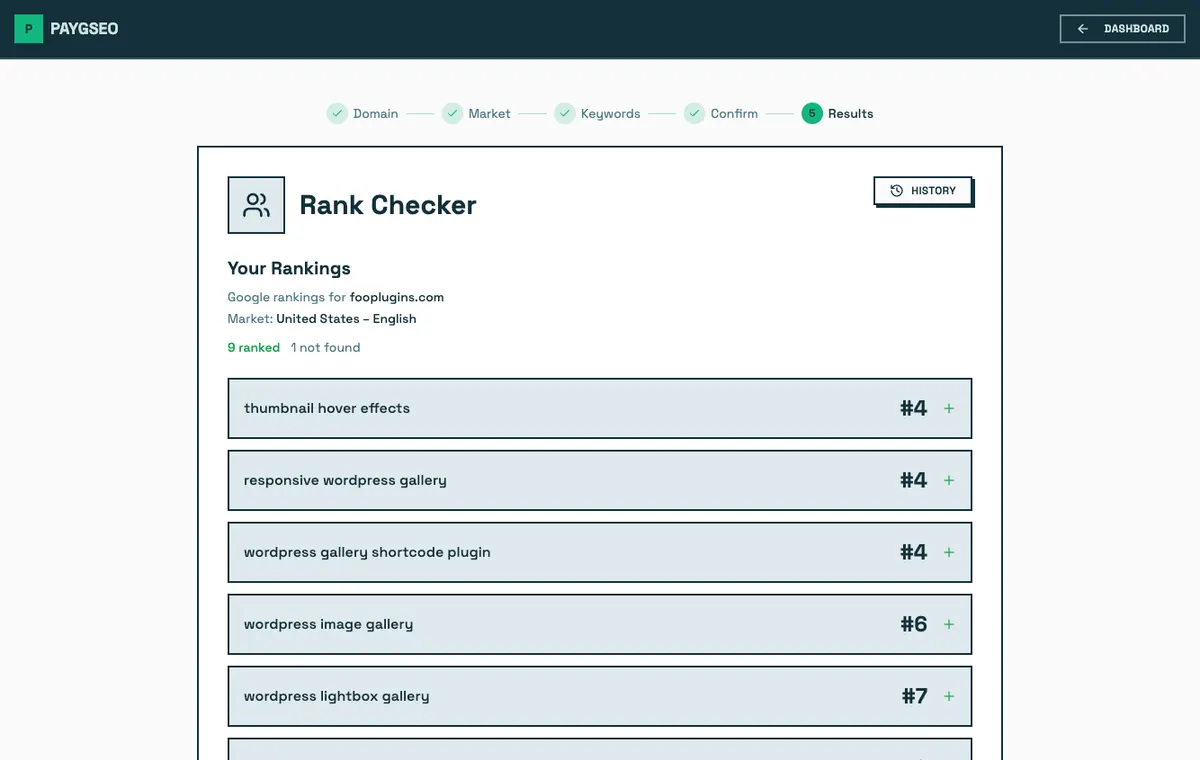Click the fooplugins.com domain text
The image size is (1200, 760).
pyautogui.click(x=397, y=297)
